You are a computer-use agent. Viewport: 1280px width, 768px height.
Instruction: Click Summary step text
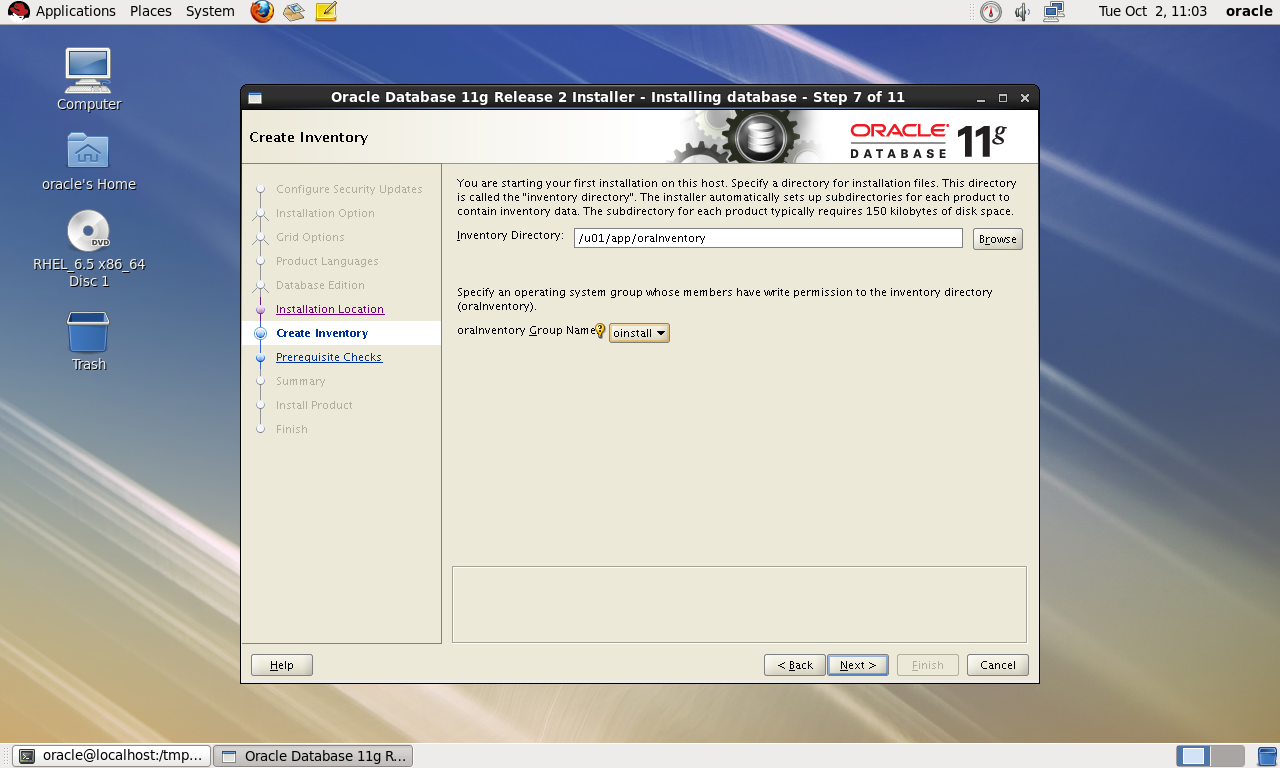click(300, 381)
